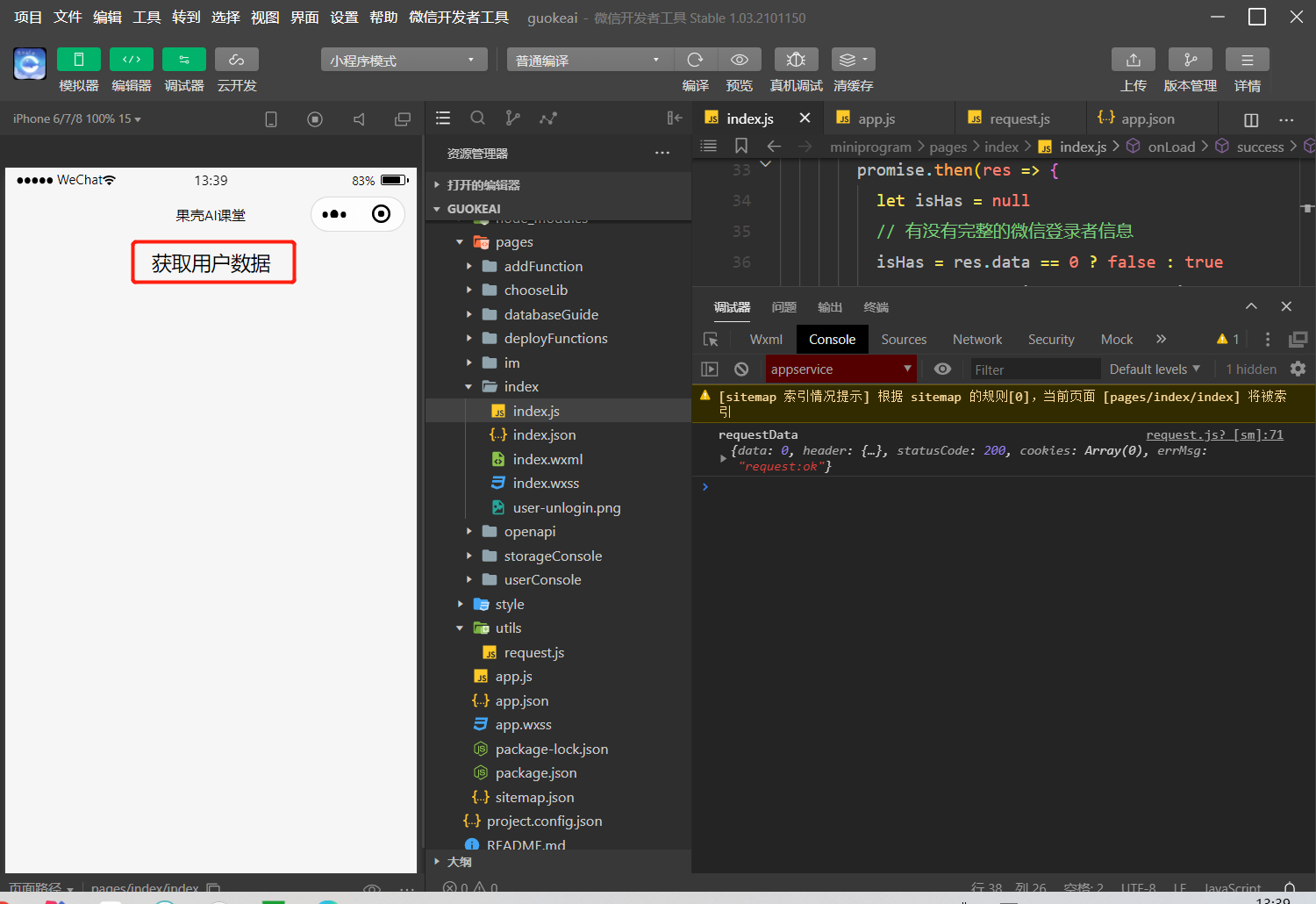Open the compile mode dropdown
1316x904 pixels.
click(590, 60)
